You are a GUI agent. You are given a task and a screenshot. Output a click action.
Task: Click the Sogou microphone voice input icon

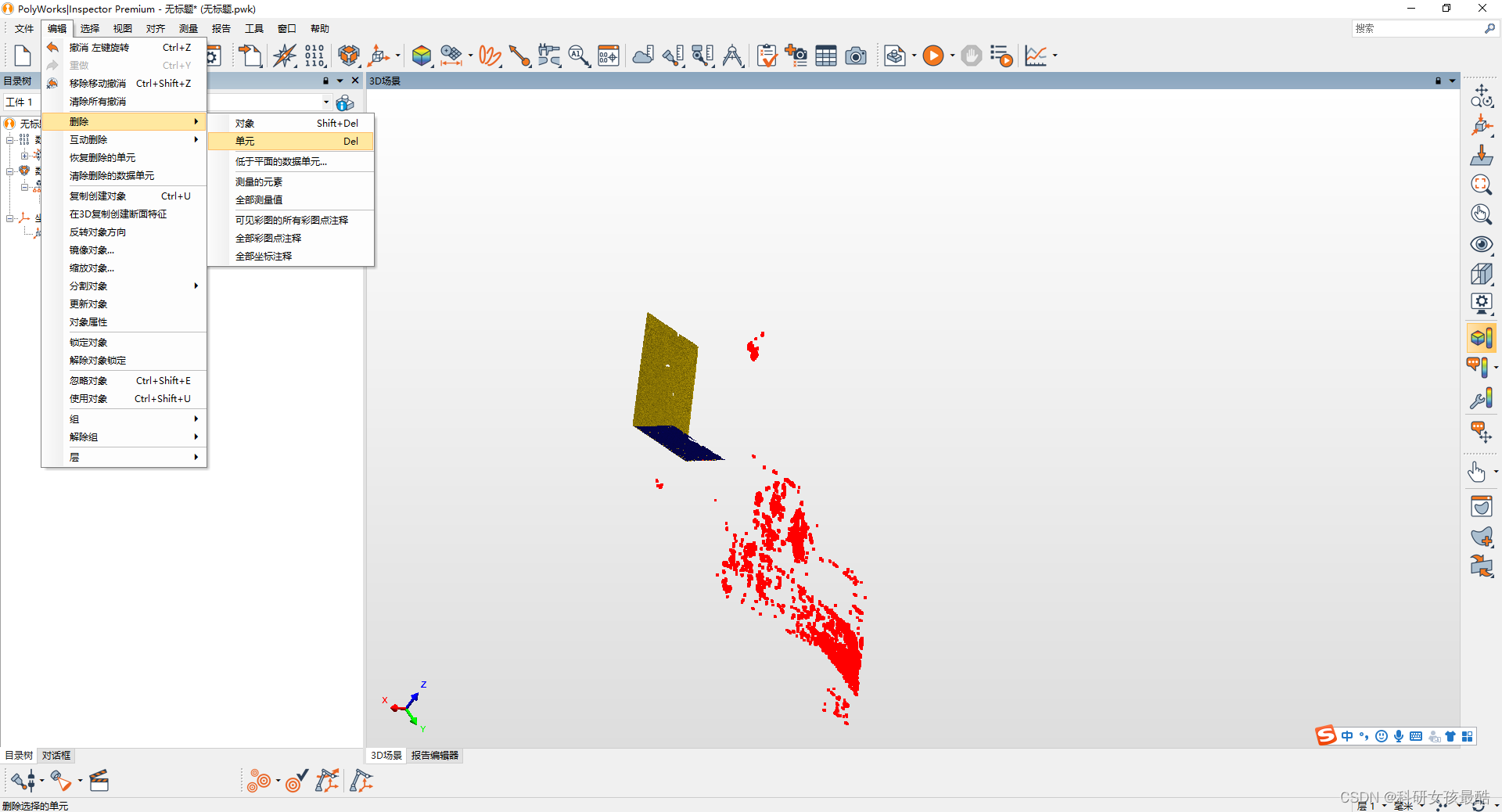point(1399,736)
